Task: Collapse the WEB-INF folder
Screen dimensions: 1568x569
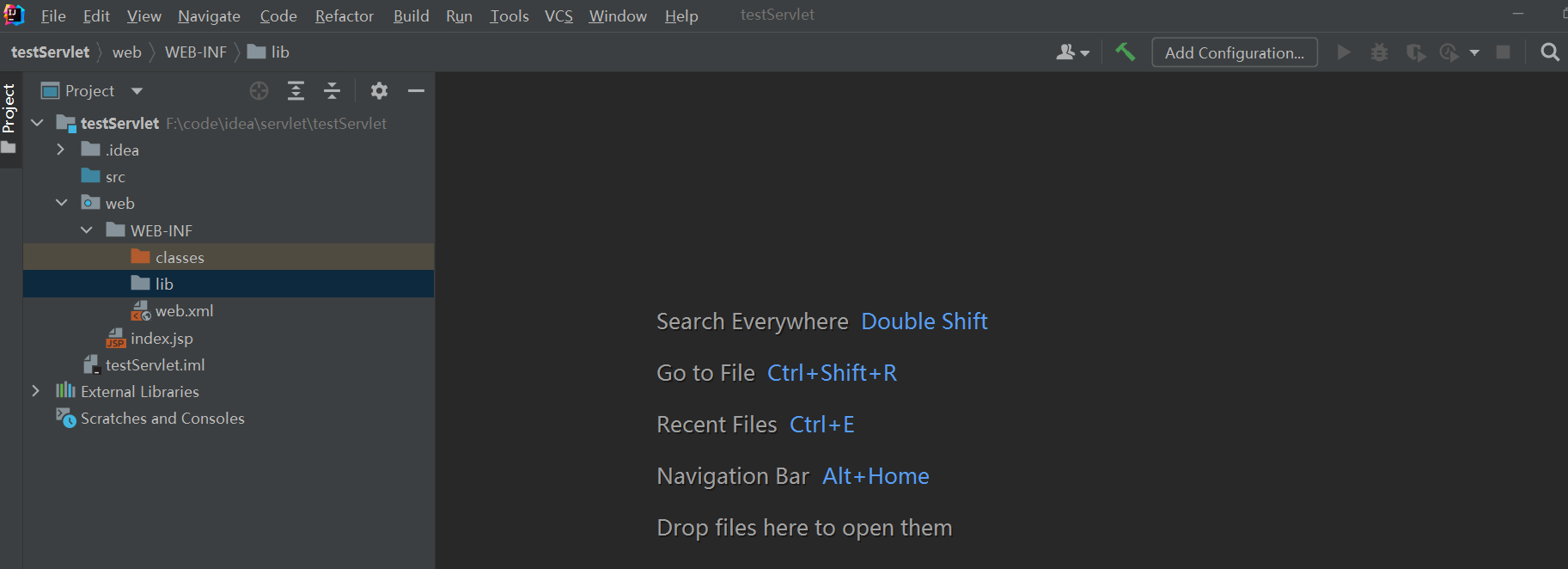Action: (86, 230)
